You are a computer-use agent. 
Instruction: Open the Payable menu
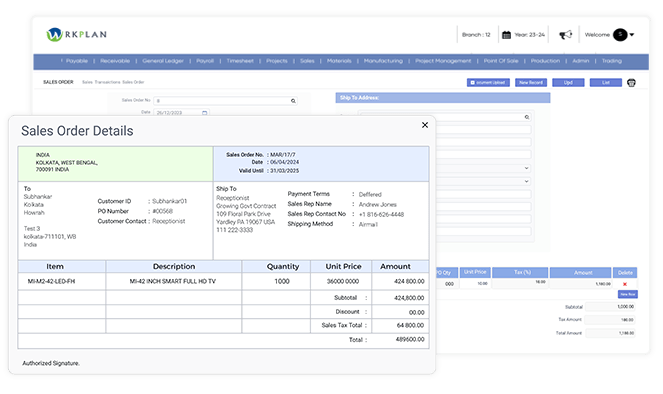point(77,61)
